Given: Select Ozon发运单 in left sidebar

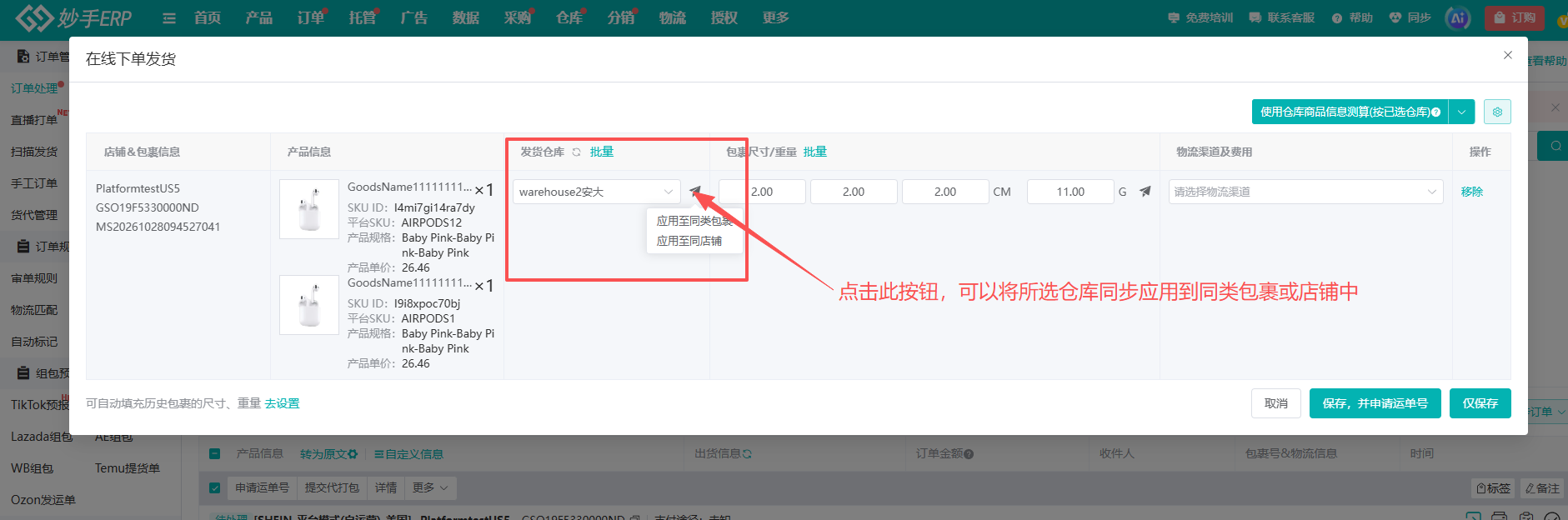Looking at the screenshot, I should click(x=43, y=500).
